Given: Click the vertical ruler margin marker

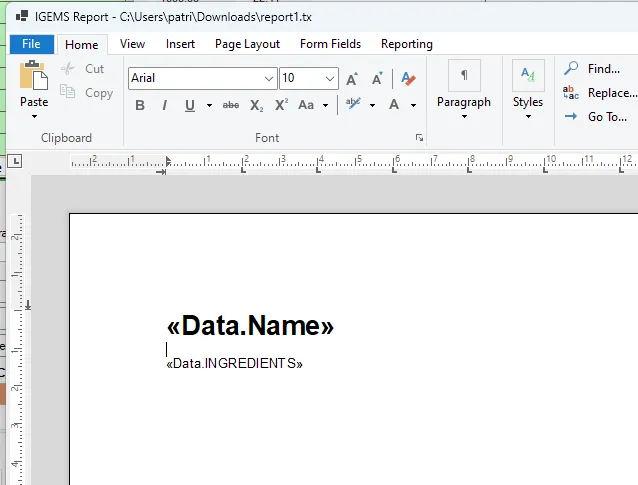Looking at the screenshot, I should coord(28,305).
